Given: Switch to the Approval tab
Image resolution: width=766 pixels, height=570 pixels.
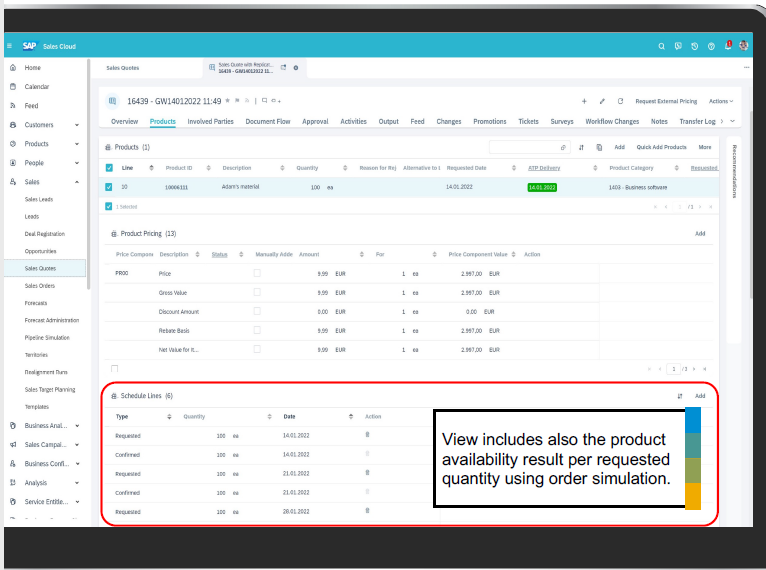Looking at the screenshot, I should click(x=315, y=121).
